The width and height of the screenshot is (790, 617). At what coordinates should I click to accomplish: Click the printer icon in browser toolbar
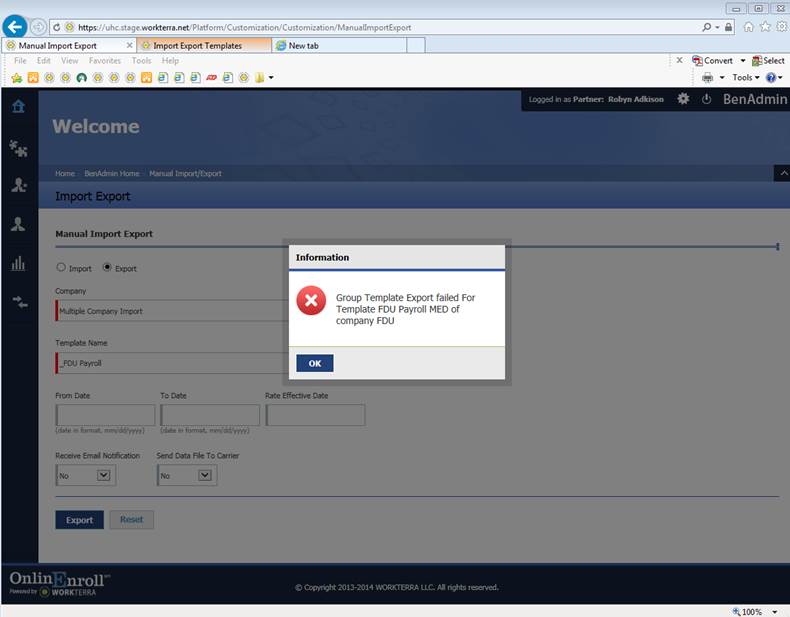708,77
